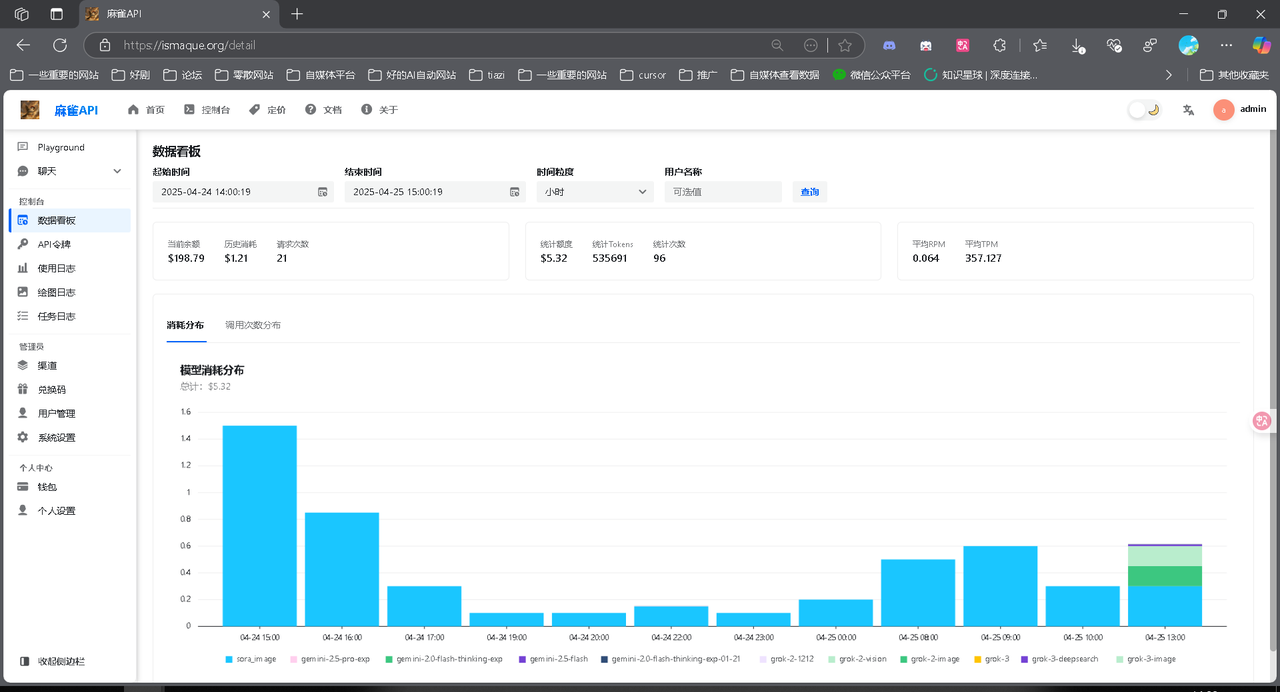1280x692 pixels.
Task: Toggle the dark mode switch
Action: (x=1144, y=110)
